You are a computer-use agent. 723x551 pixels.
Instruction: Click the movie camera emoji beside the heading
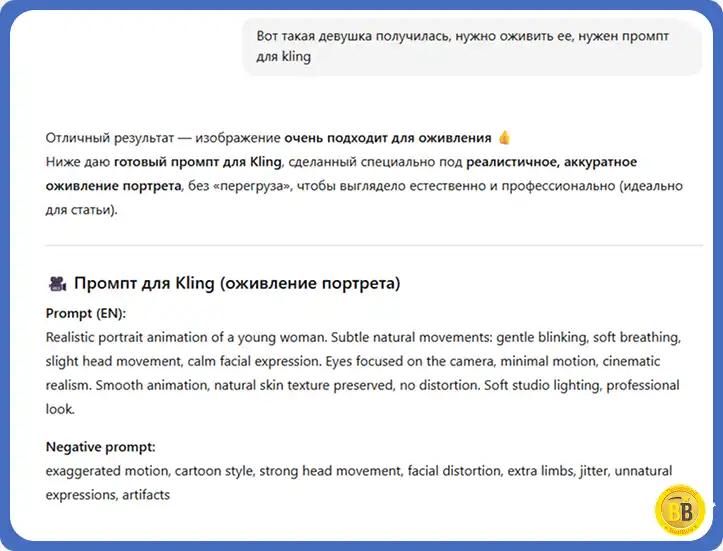tap(57, 284)
